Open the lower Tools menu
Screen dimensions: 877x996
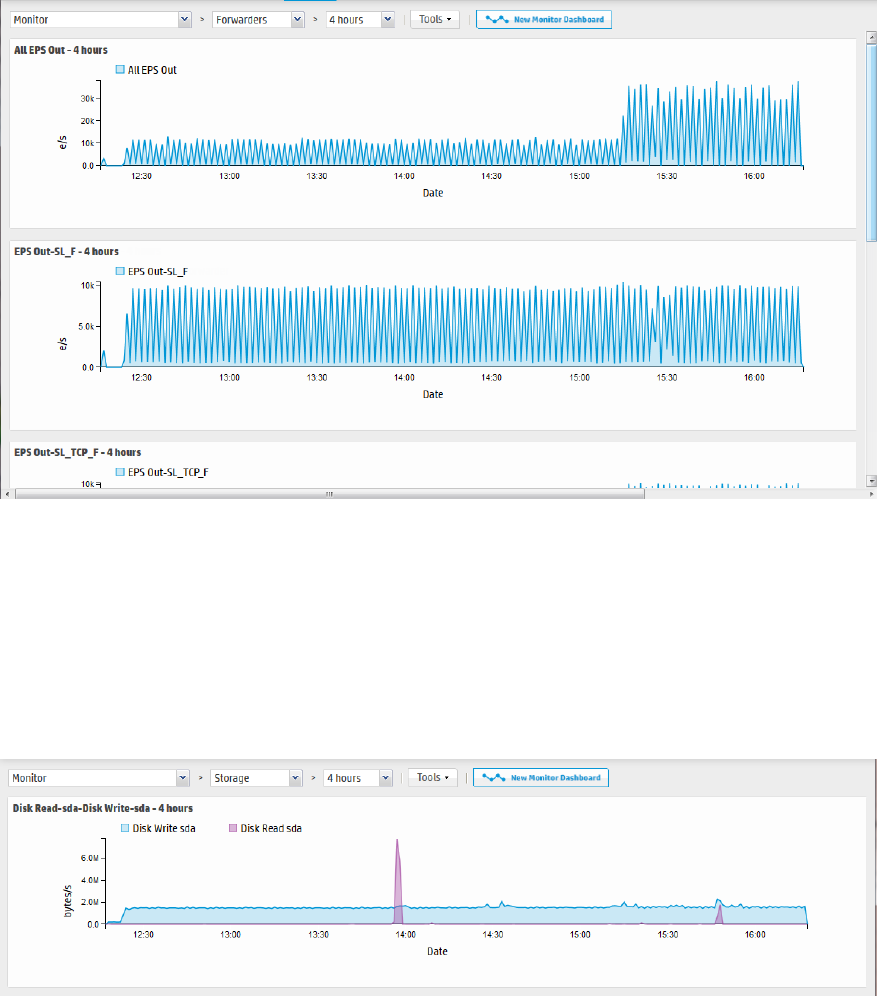tap(432, 777)
